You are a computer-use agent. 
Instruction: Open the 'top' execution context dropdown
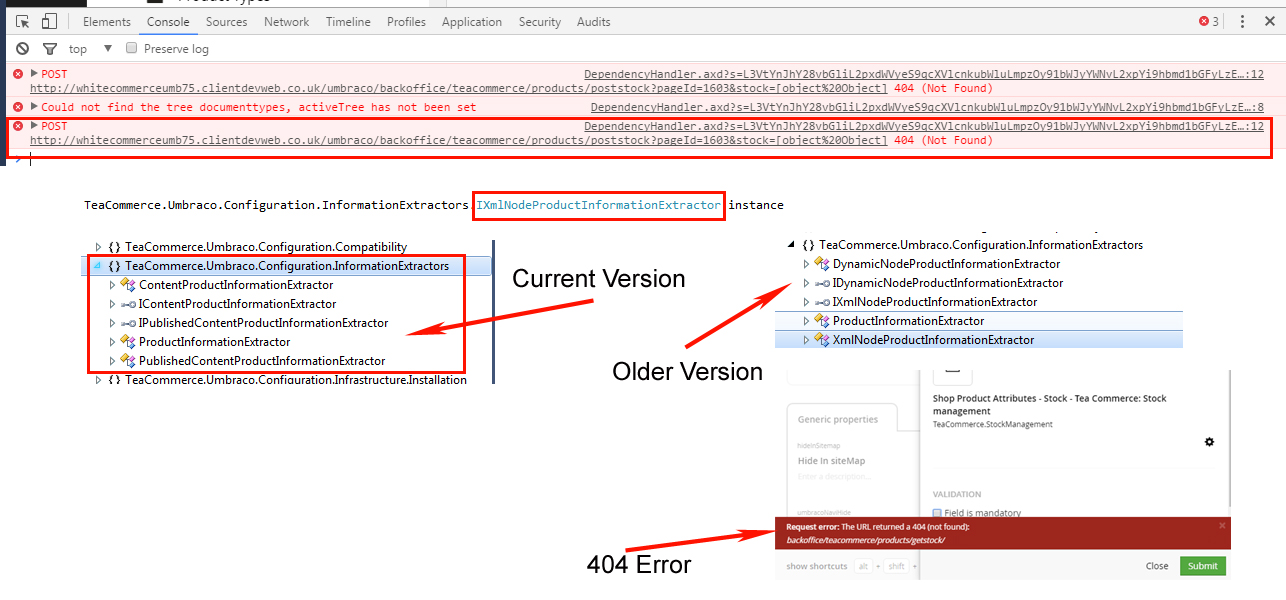coord(90,49)
